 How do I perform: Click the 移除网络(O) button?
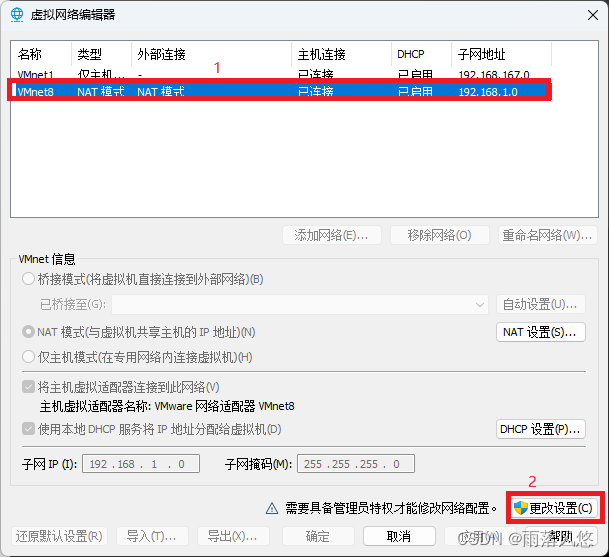pos(439,235)
